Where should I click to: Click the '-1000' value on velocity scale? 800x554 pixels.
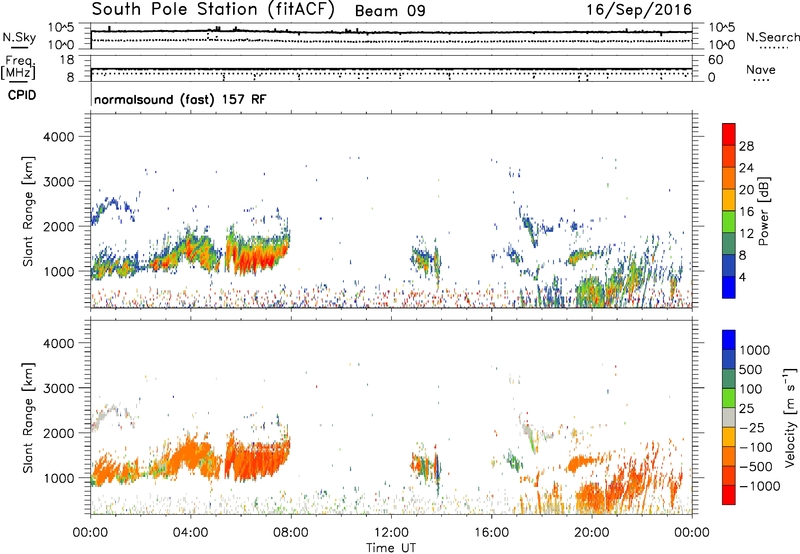point(760,486)
